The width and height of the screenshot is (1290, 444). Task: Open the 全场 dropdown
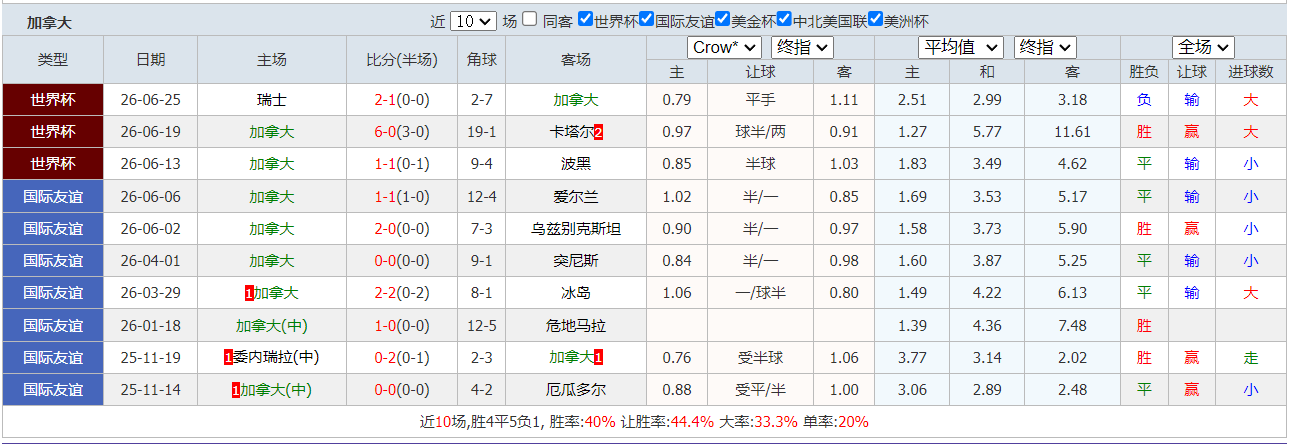(x=1203, y=47)
